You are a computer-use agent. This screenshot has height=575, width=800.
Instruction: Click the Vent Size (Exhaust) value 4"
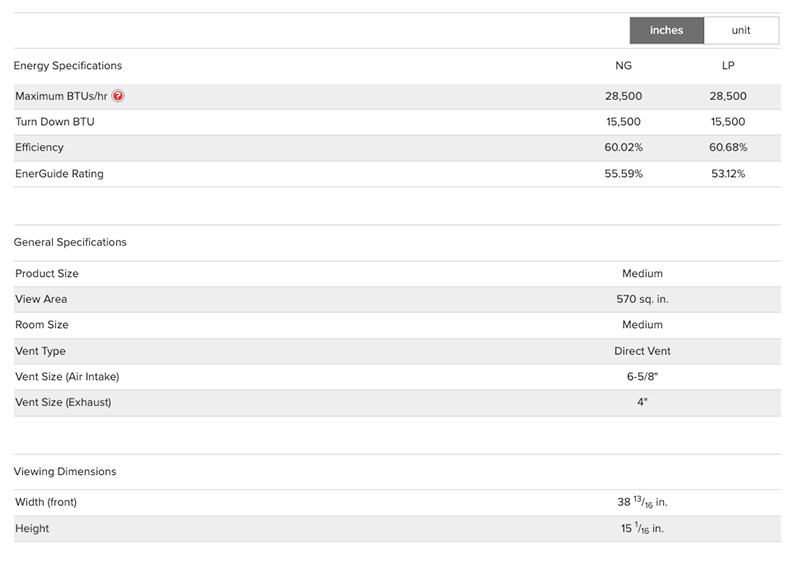[640, 403]
